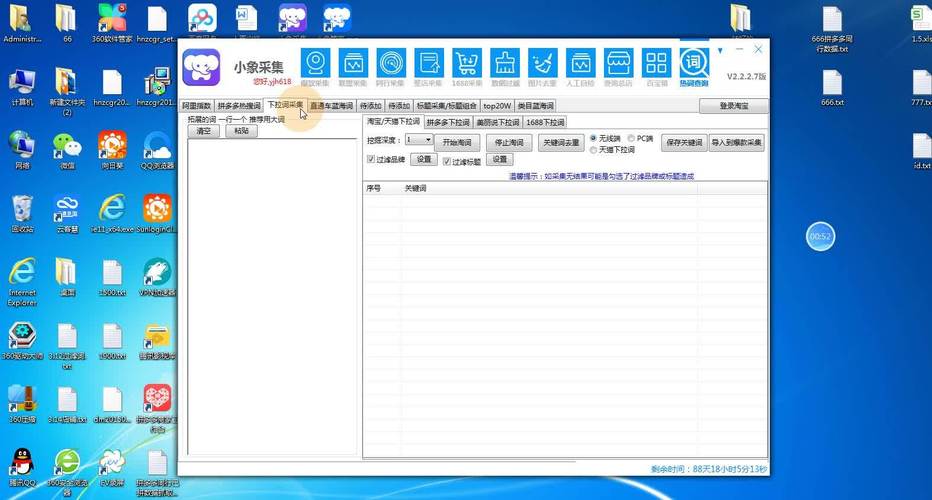This screenshot has width=932, height=500.
Task: Switch to the top20W tab
Action: 497,106
